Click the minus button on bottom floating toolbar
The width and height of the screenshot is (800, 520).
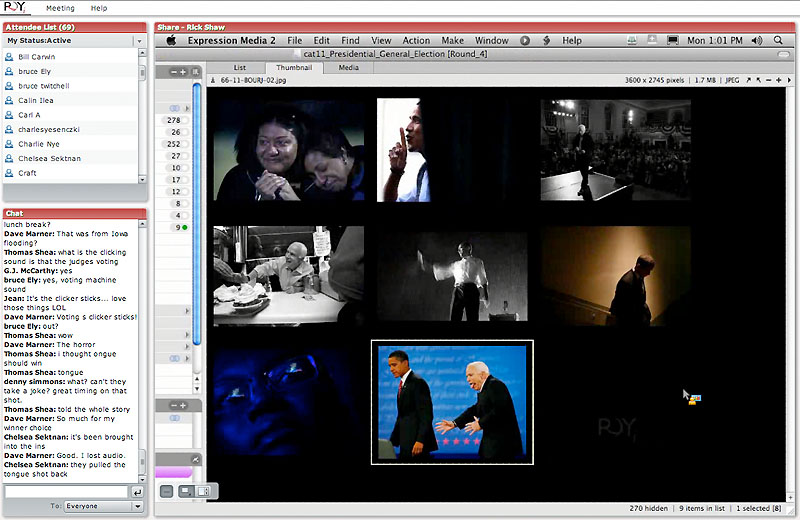click(166, 491)
